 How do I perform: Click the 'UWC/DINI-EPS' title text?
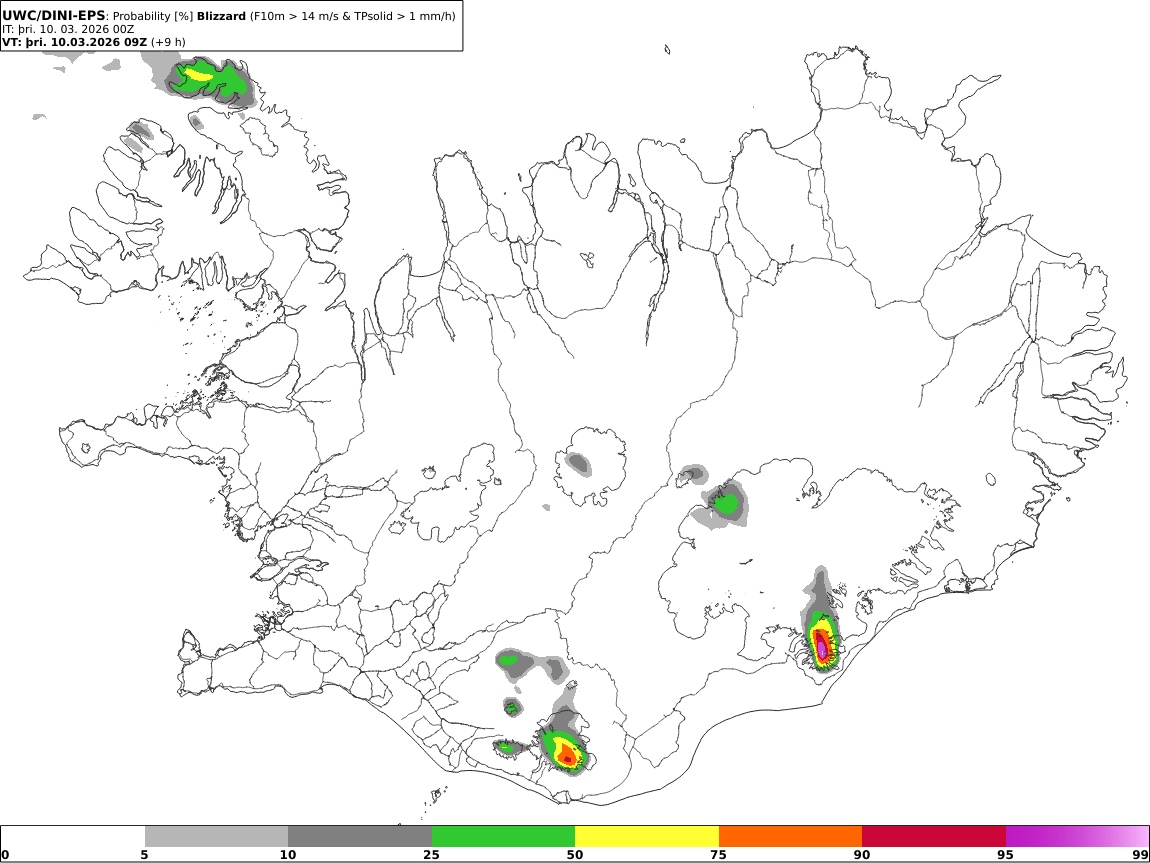pyautogui.click(x=54, y=15)
